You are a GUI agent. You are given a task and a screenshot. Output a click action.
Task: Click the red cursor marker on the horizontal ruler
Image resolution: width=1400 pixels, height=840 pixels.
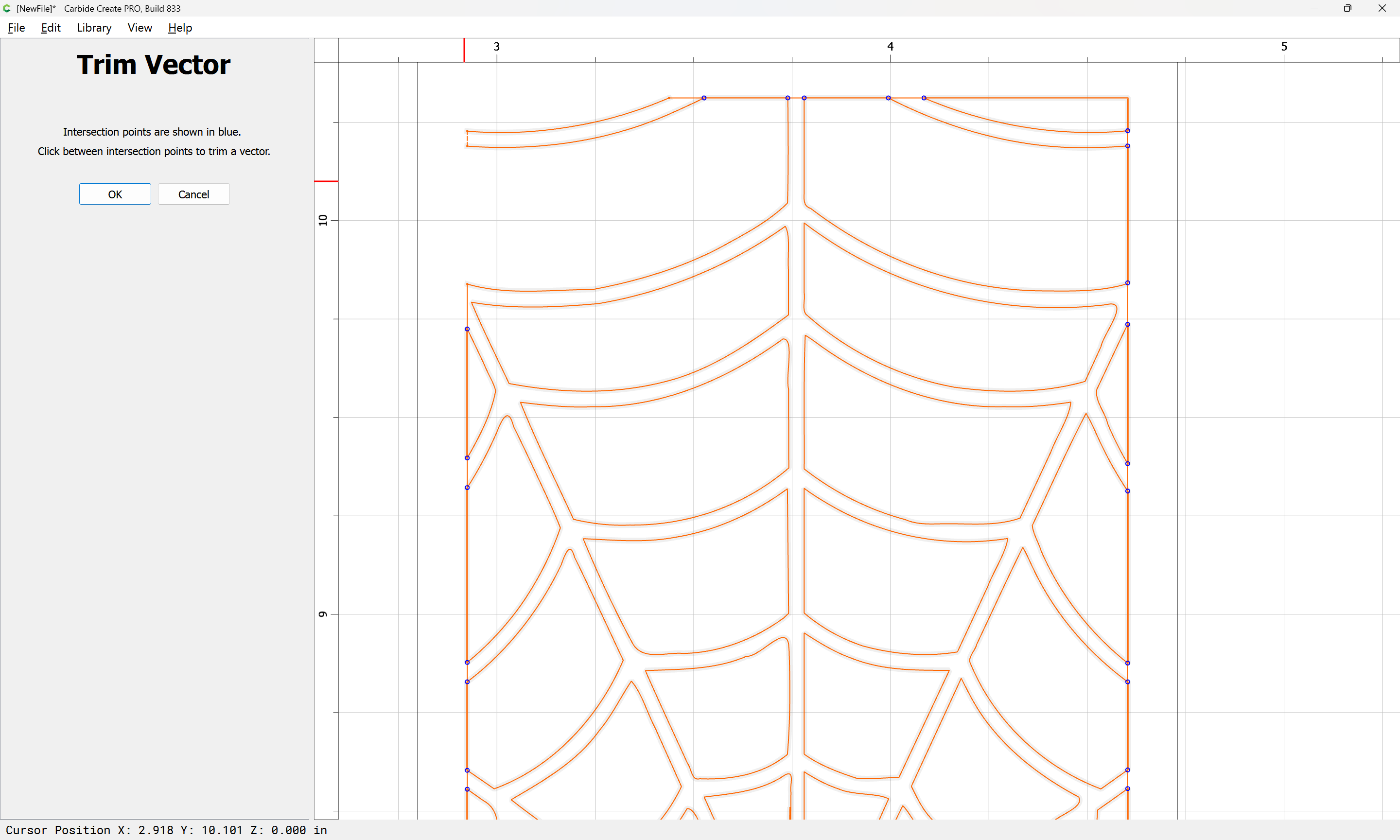click(464, 50)
